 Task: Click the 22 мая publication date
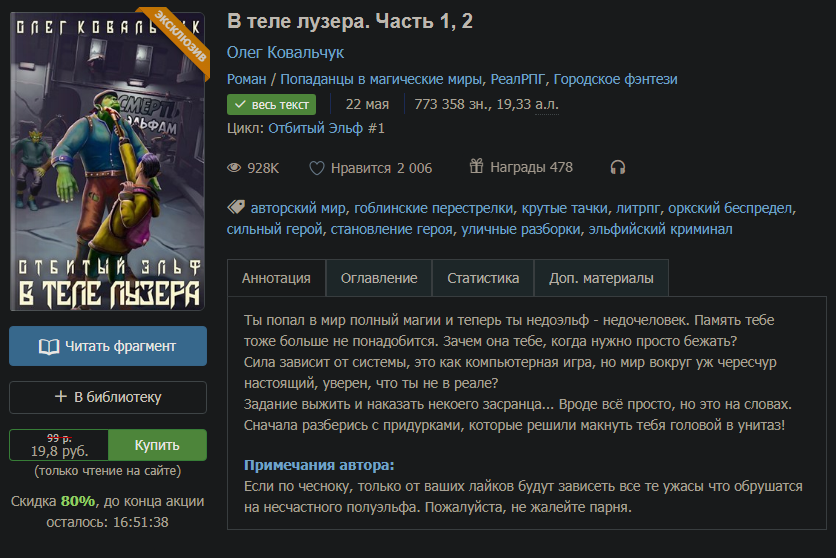click(x=367, y=104)
